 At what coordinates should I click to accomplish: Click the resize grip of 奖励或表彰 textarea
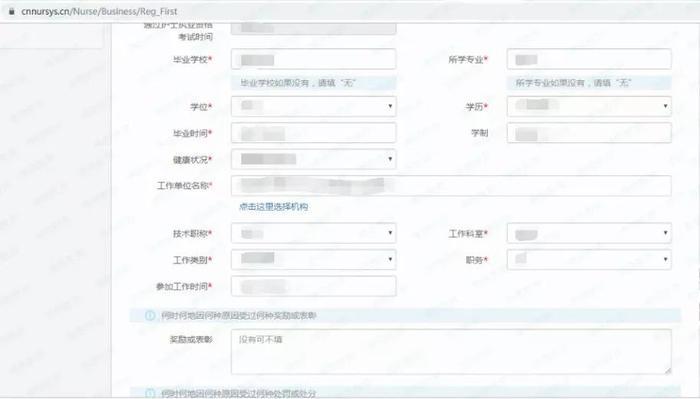coord(667,370)
